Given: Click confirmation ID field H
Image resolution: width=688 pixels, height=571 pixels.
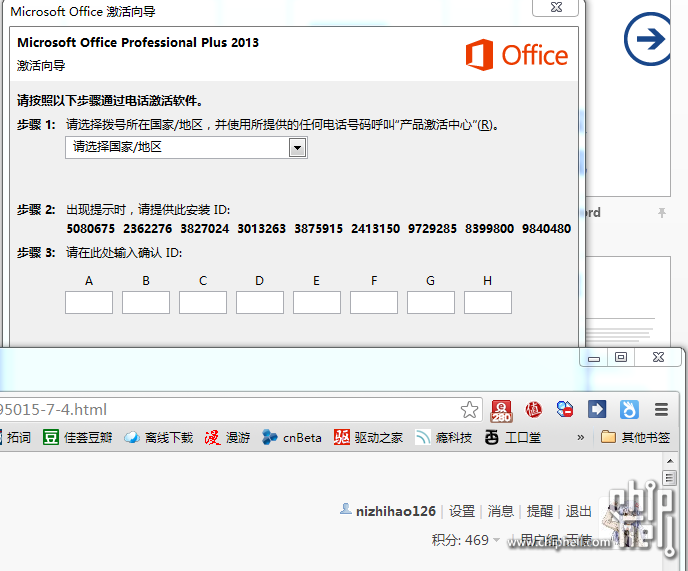Looking at the screenshot, I should [x=488, y=302].
